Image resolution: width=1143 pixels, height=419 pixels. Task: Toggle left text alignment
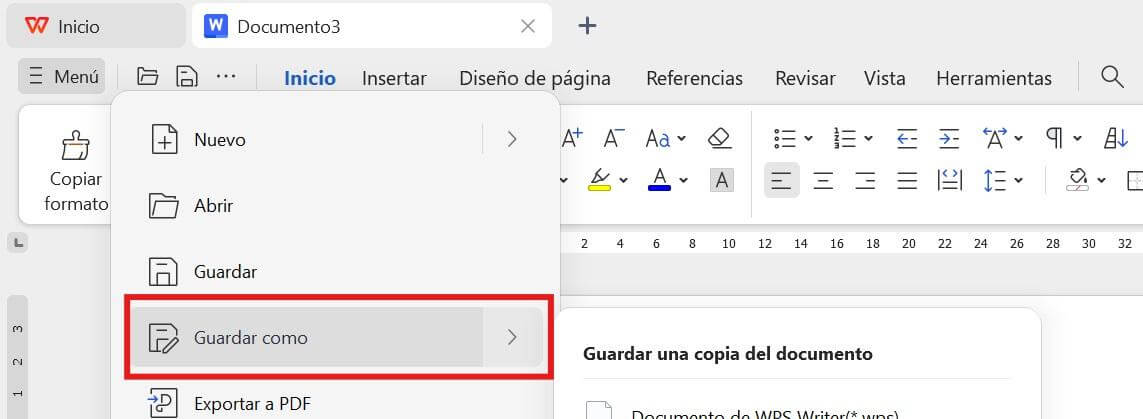pyautogui.click(x=781, y=181)
